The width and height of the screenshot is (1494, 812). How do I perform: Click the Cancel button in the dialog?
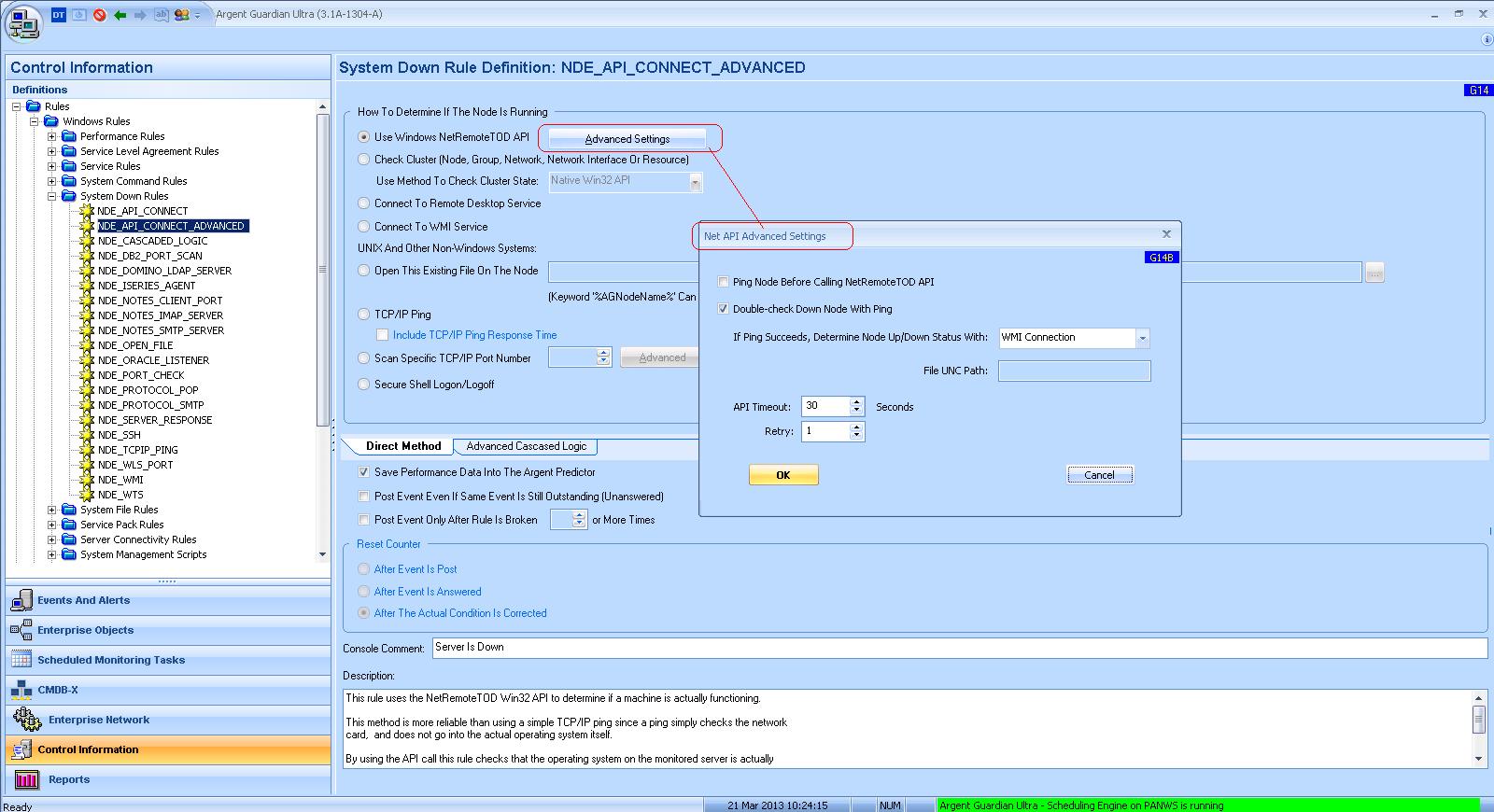tap(1099, 475)
